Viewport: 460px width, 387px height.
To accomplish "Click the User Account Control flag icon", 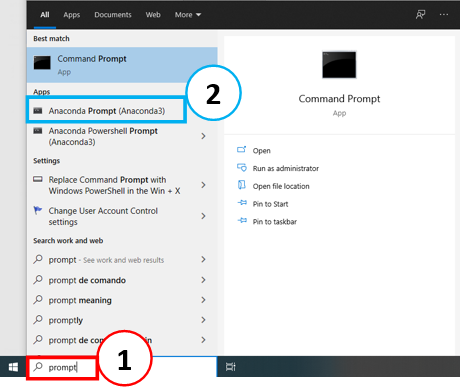I will 38,210.
